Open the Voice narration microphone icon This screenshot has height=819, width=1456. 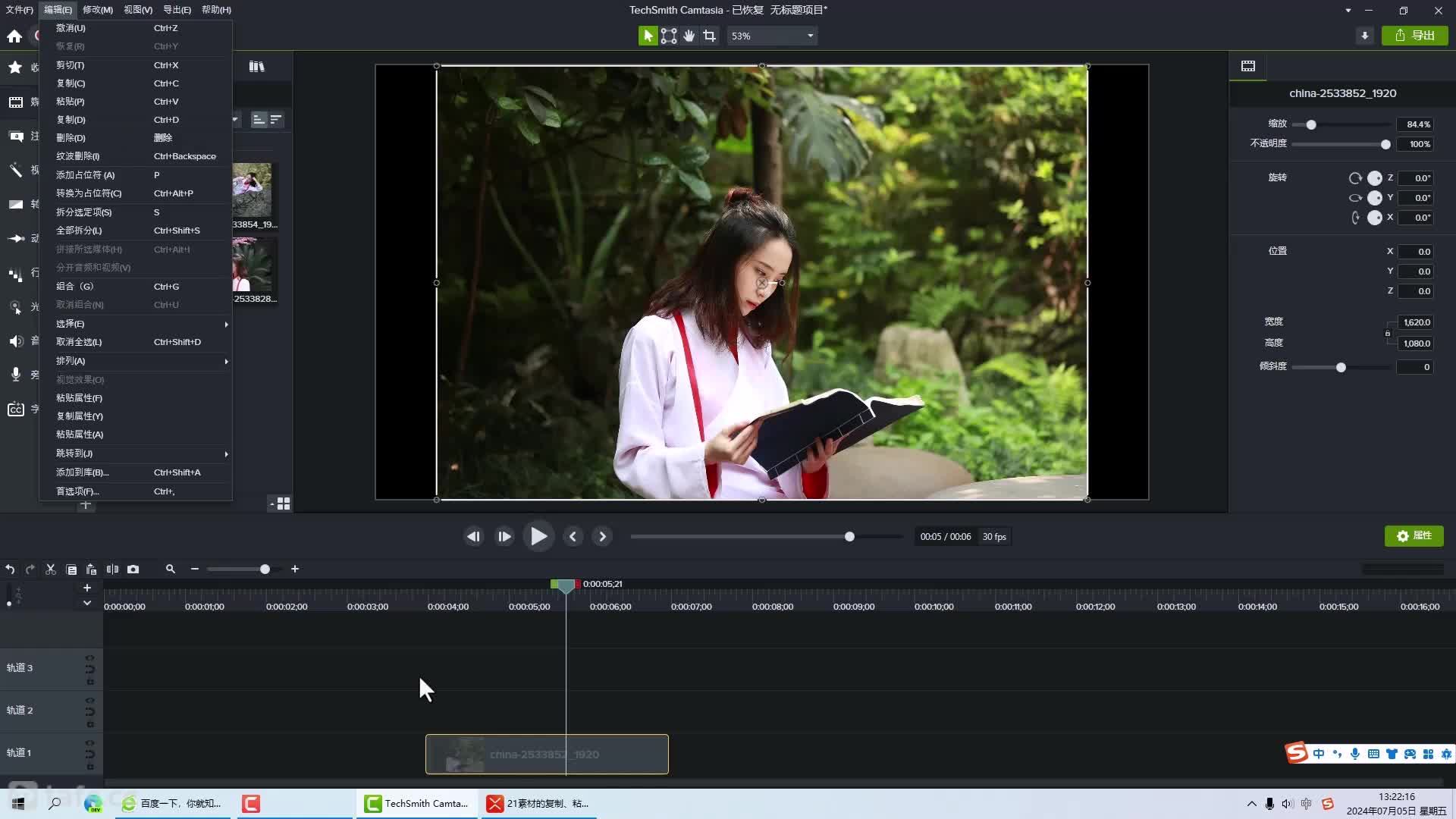point(15,375)
